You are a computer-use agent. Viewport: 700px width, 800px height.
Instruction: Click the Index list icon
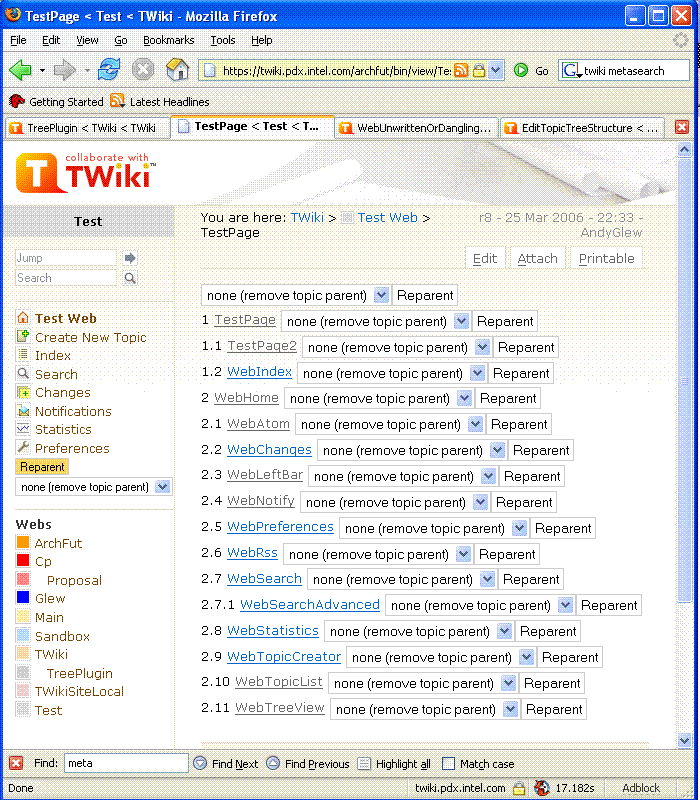coord(22,354)
